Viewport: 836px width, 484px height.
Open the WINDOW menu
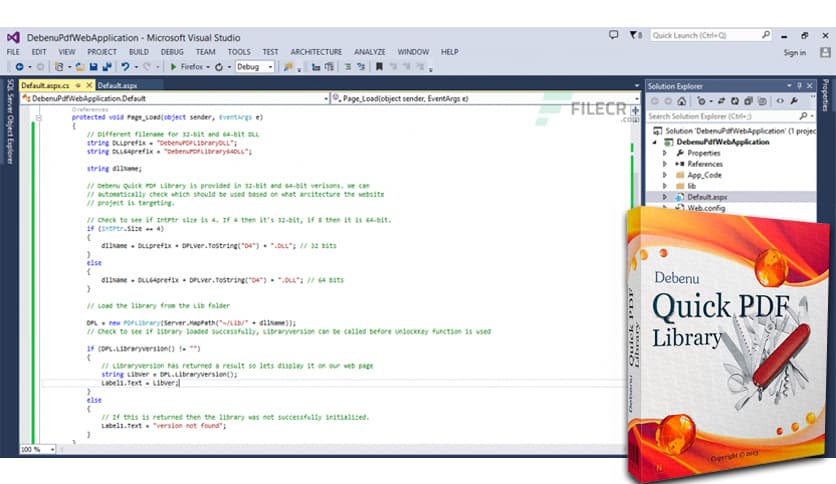[413, 52]
